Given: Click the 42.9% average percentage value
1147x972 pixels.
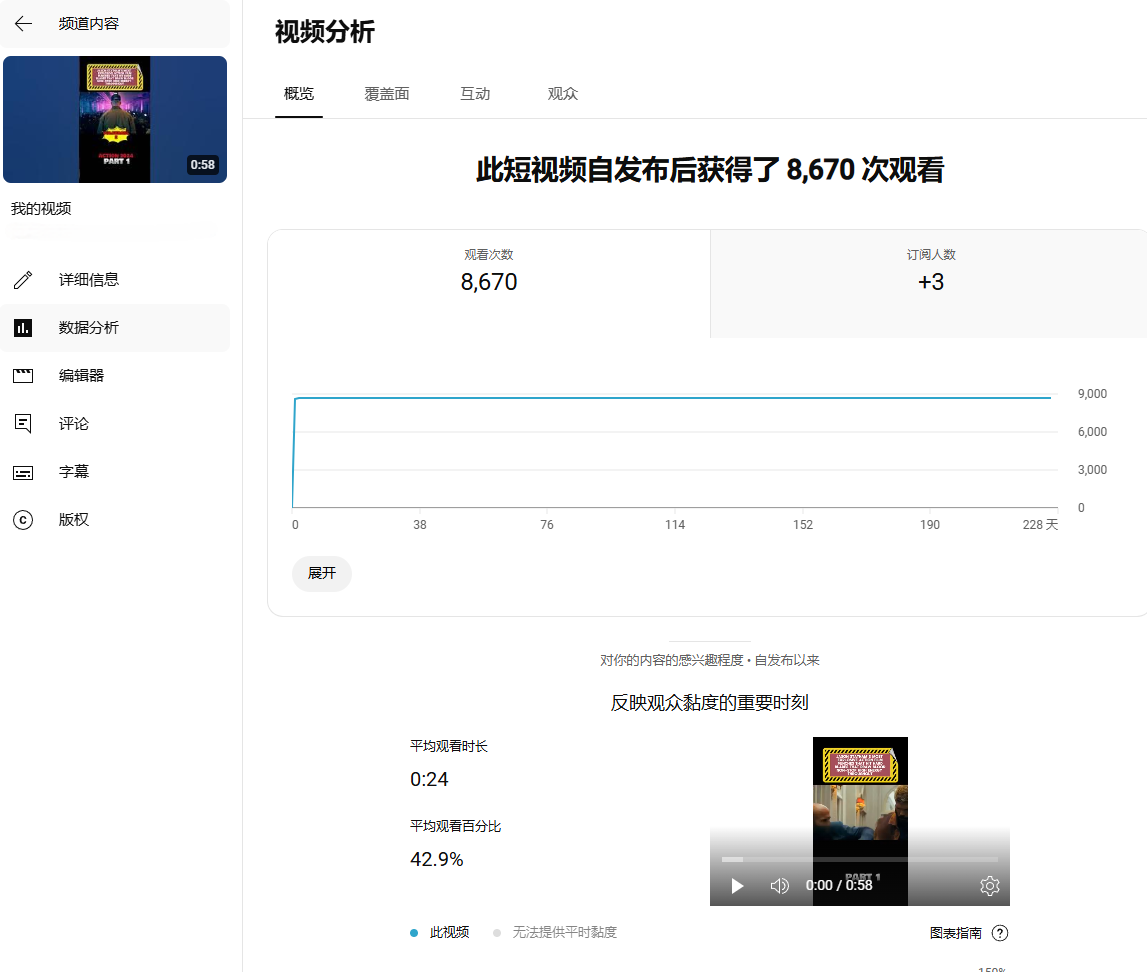Looking at the screenshot, I should (437, 859).
